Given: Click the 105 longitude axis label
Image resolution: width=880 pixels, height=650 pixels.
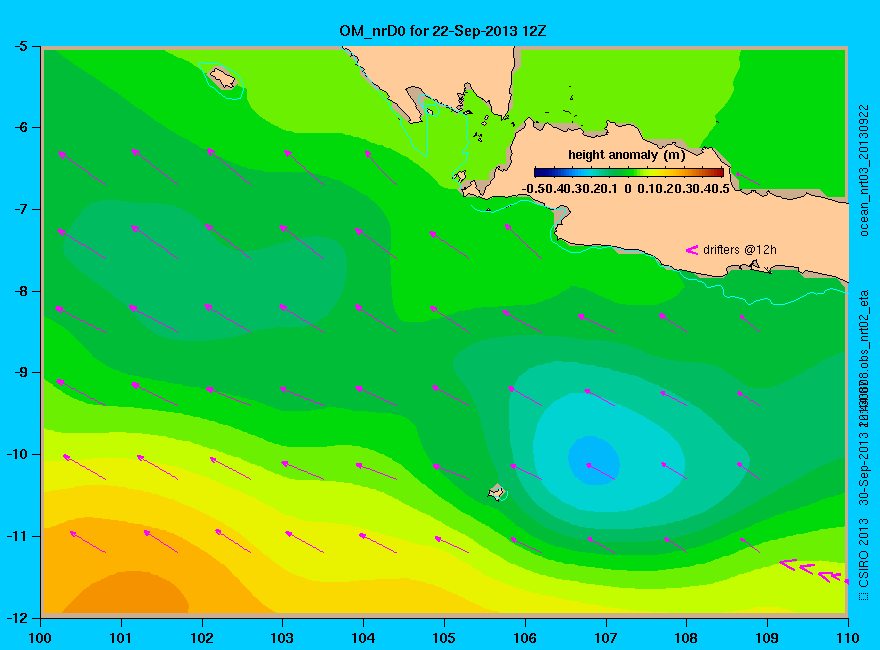Looking at the screenshot, I should tap(444, 638).
